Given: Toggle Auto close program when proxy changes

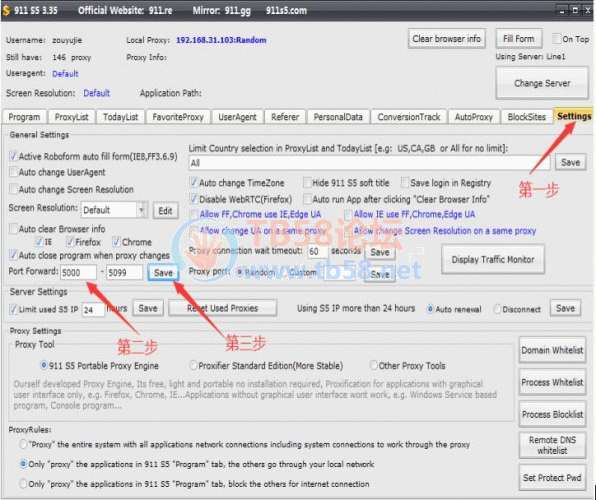Looking at the screenshot, I should pyautogui.click(x=14, y=255).
